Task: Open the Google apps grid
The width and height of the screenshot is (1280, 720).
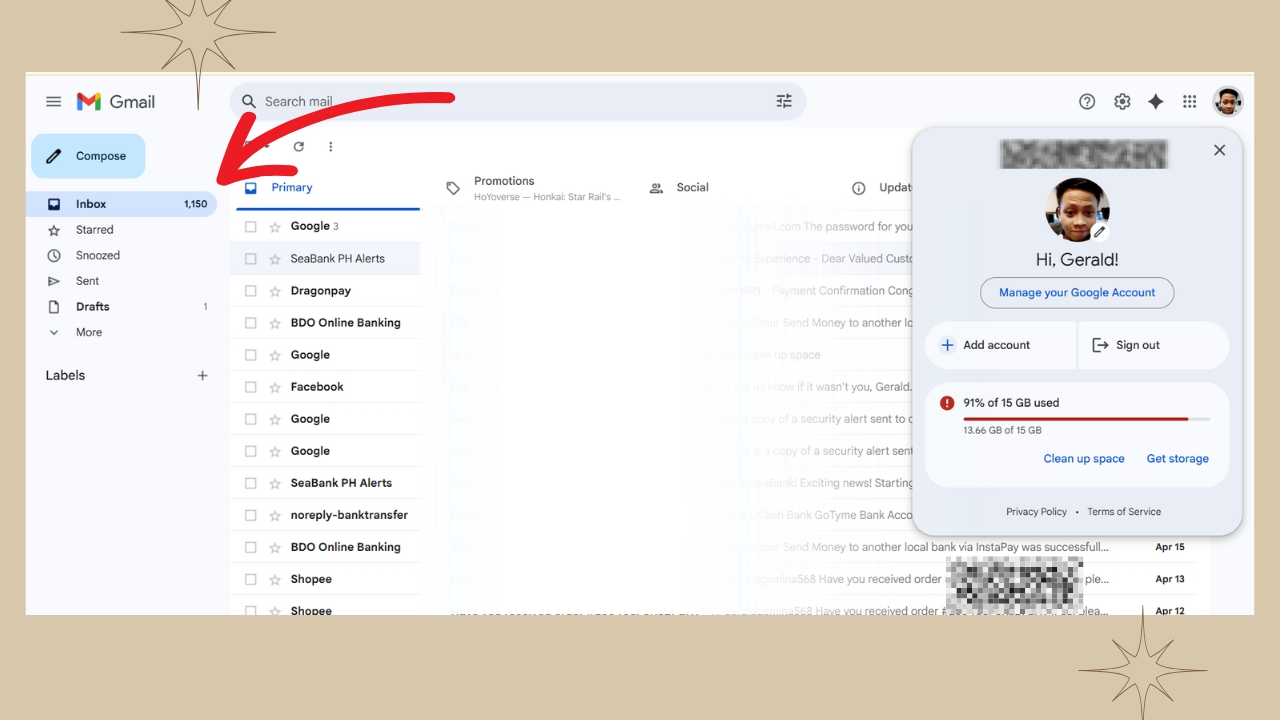Action: click(x=1189, y=101)
